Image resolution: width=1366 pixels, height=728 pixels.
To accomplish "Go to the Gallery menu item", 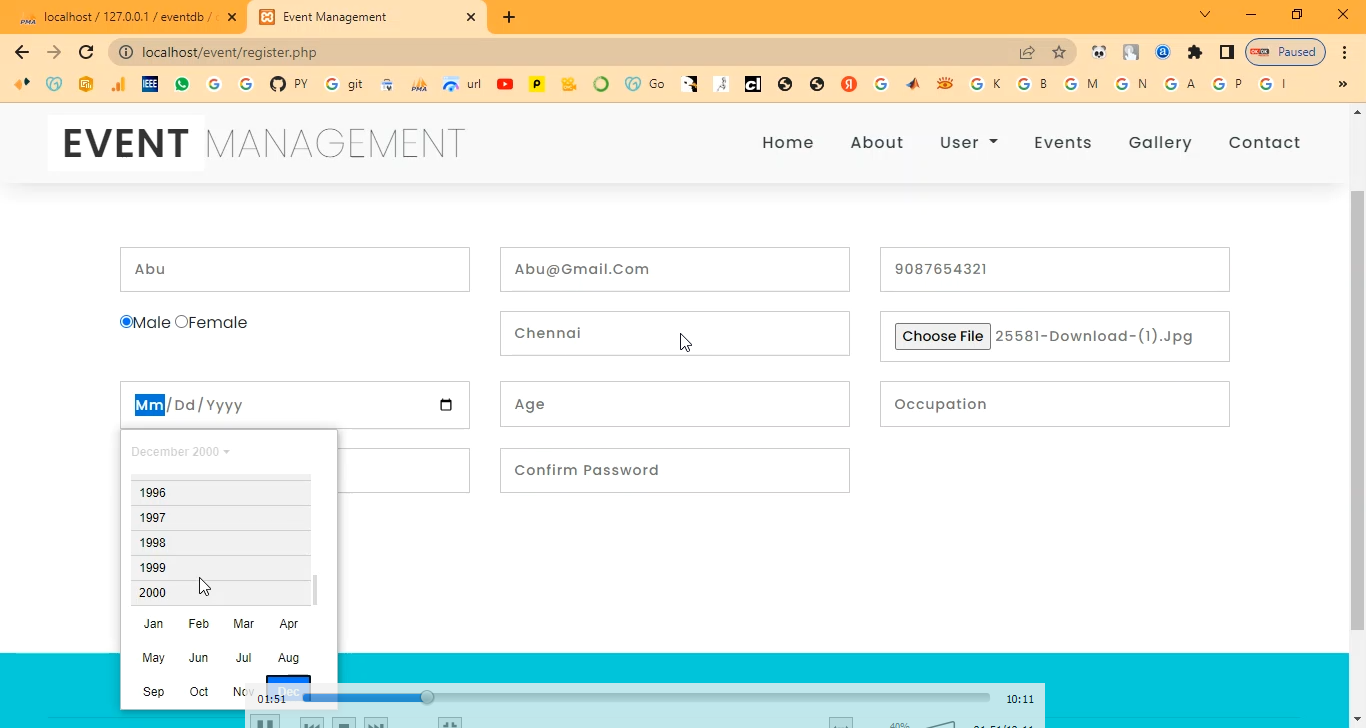I will (1160, 143).
